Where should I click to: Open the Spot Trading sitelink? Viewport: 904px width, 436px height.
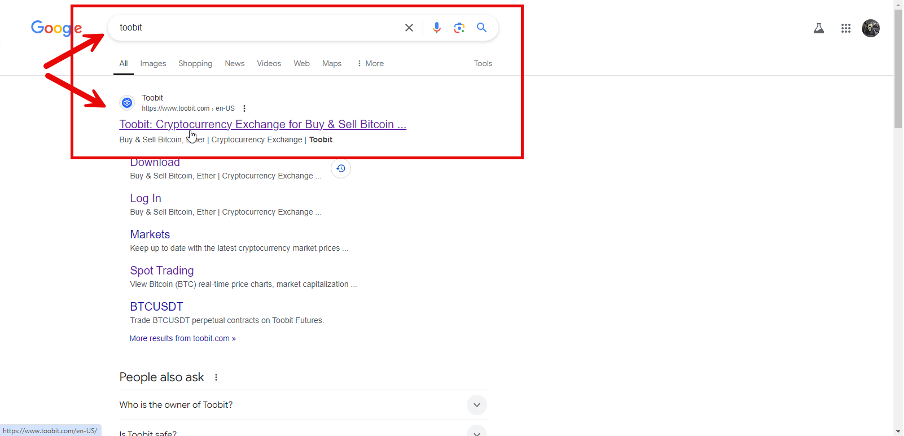click(161, 270)
